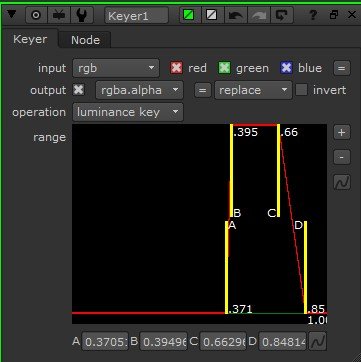Switch to the Node tab

pos(85,40)
